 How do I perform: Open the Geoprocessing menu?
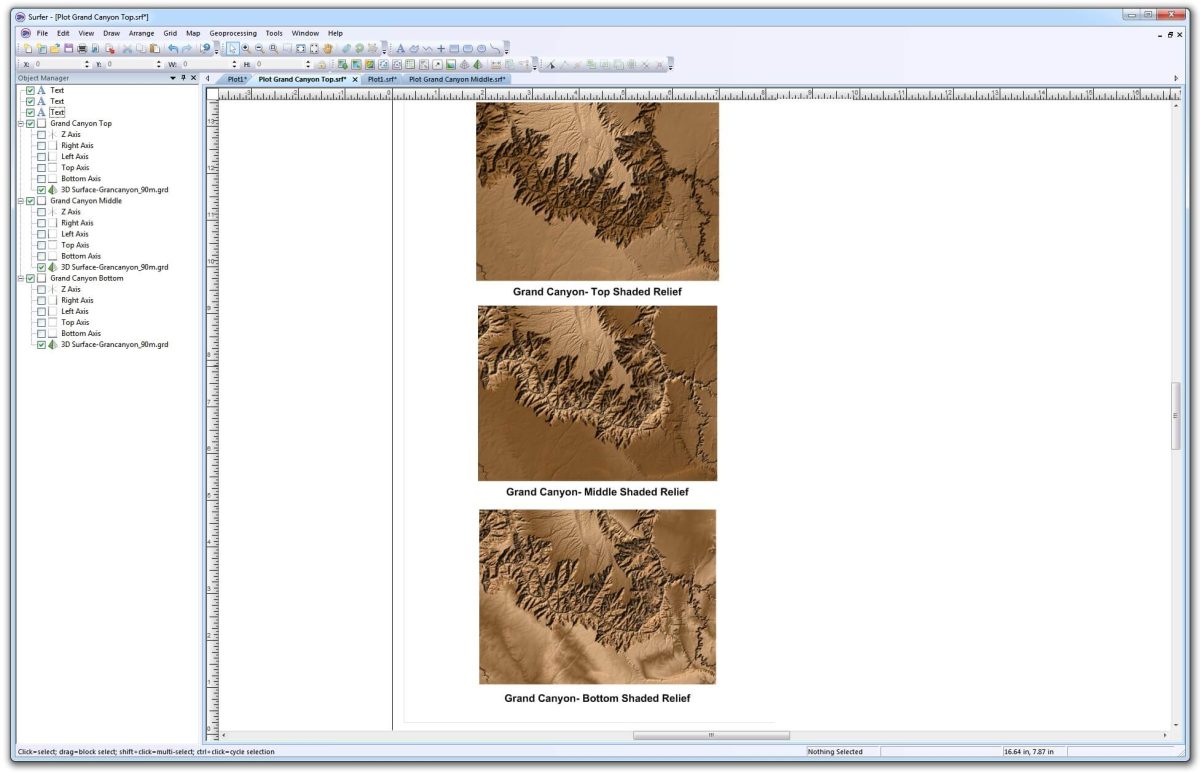tap(233, 32)
